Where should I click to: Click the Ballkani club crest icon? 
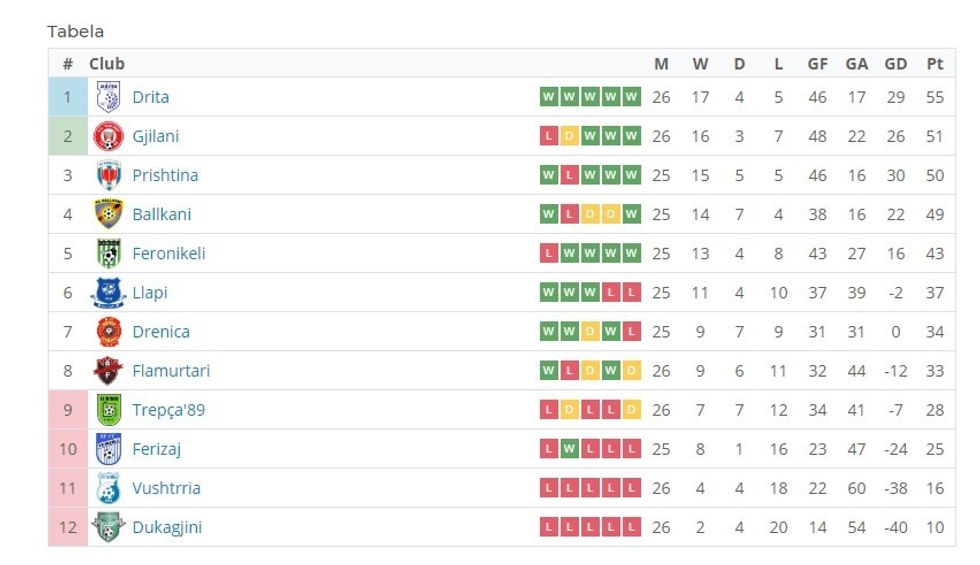tap(108, 214)
